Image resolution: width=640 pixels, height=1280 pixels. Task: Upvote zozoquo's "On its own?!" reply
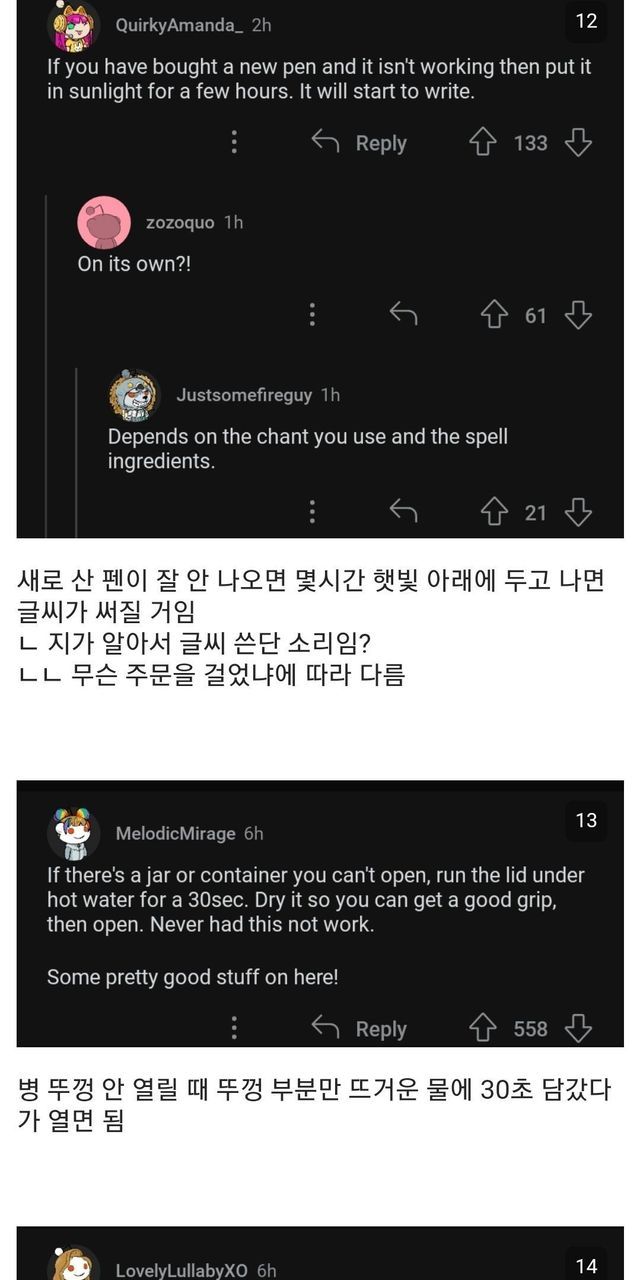[494, 316]
